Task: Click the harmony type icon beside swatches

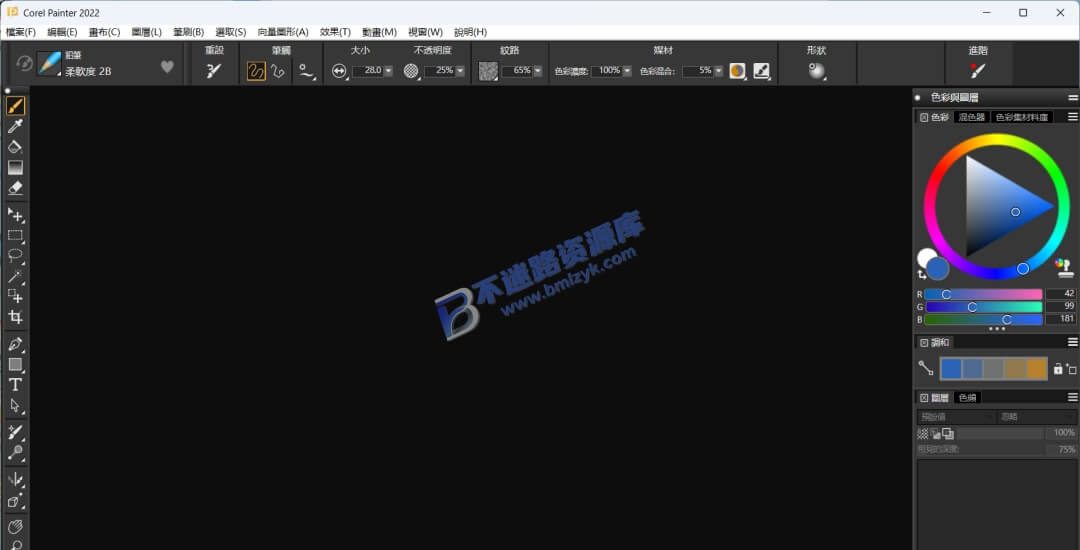Action: pos(926,368)
